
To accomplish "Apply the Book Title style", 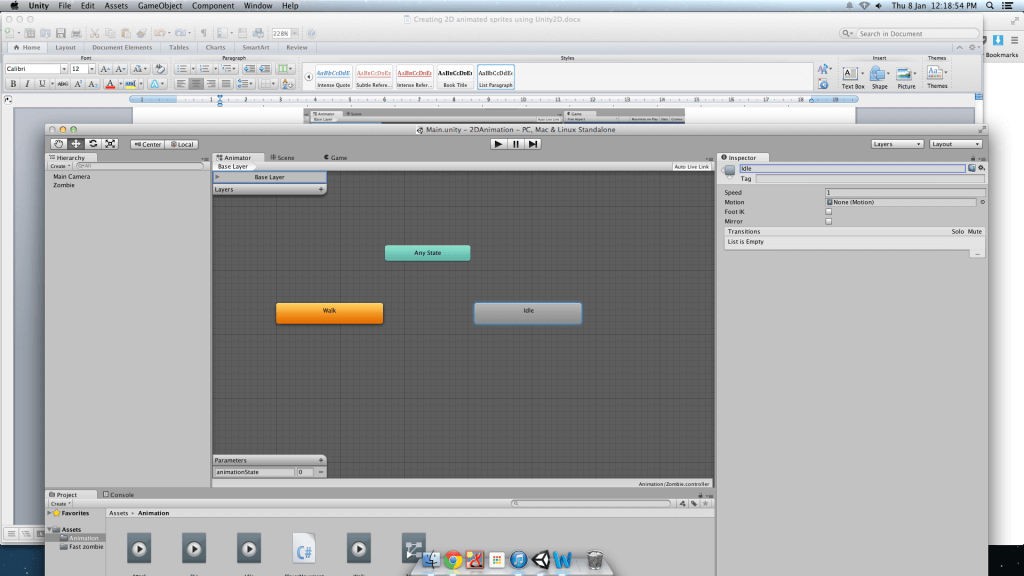I will 455,77.
